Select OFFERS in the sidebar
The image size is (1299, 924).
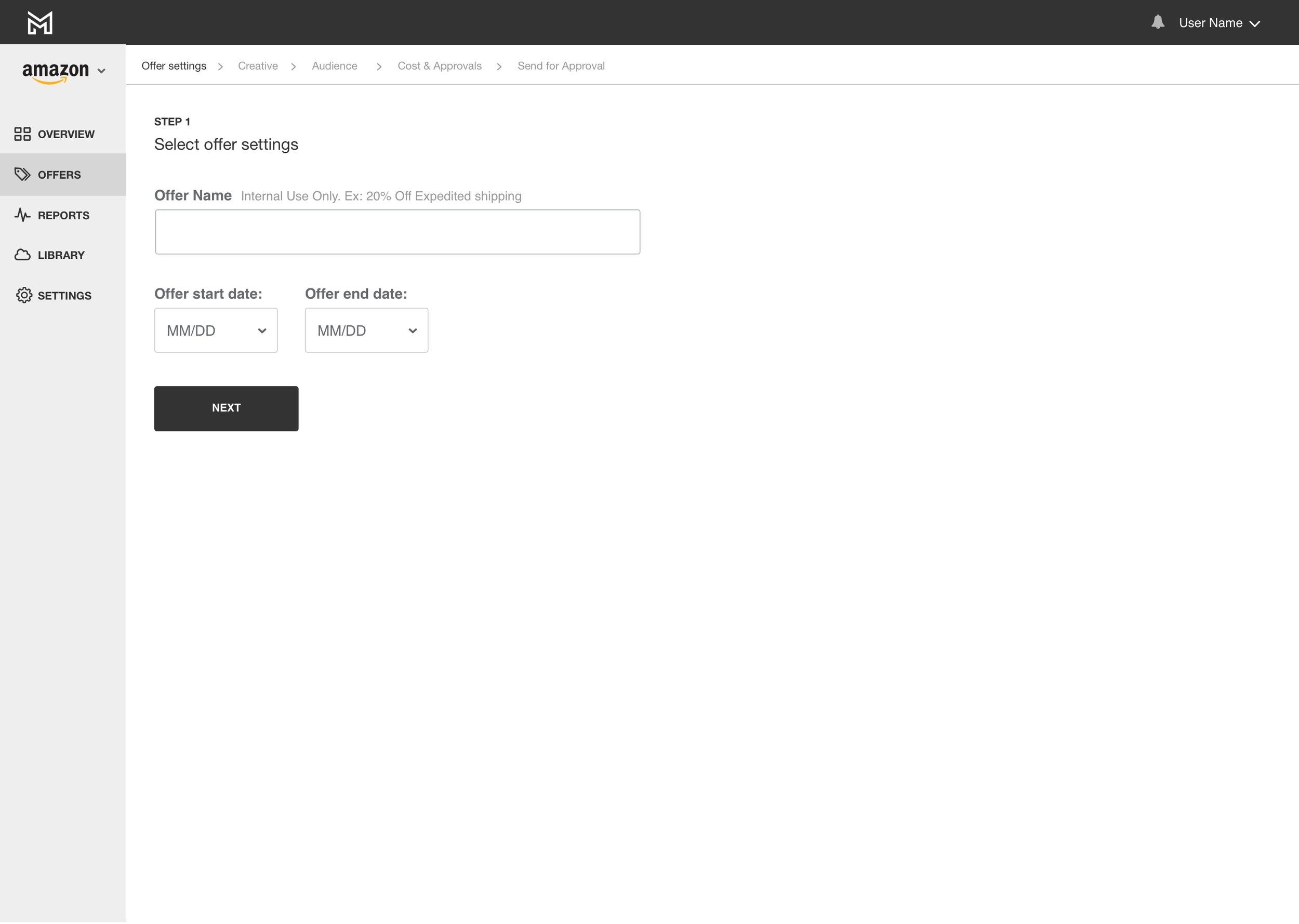(x=63, y=175)
